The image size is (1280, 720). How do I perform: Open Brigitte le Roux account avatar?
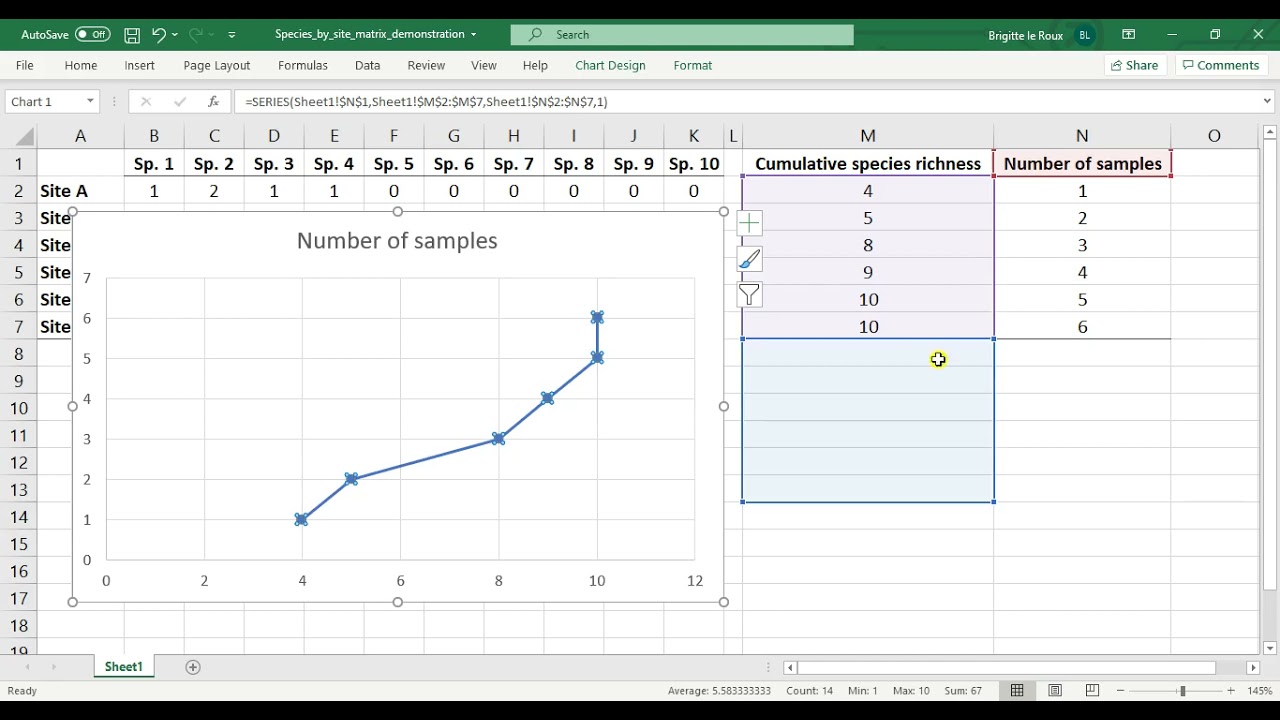(1084, 34)
